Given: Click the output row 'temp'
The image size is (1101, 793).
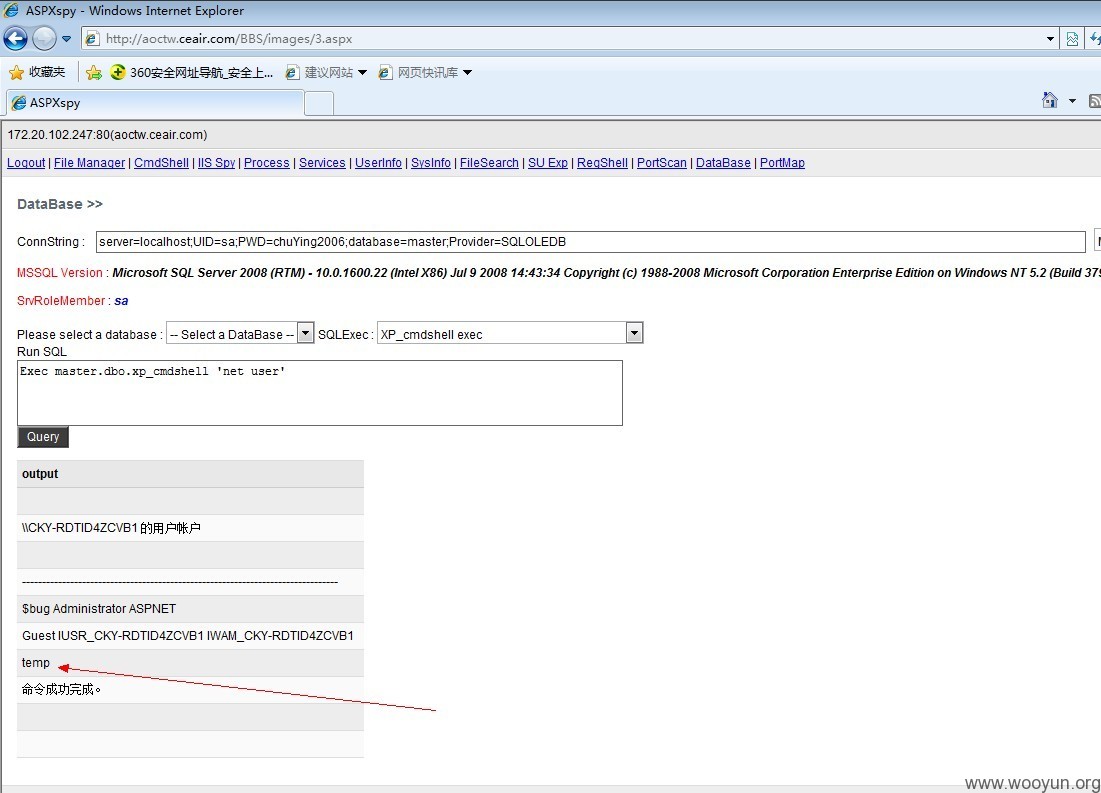Looking at the screenshot, I should (x=190, y=663).
